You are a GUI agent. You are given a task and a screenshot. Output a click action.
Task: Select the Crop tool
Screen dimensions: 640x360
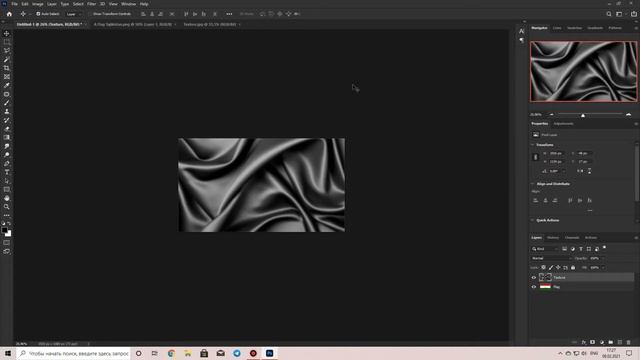coord(7,68)
